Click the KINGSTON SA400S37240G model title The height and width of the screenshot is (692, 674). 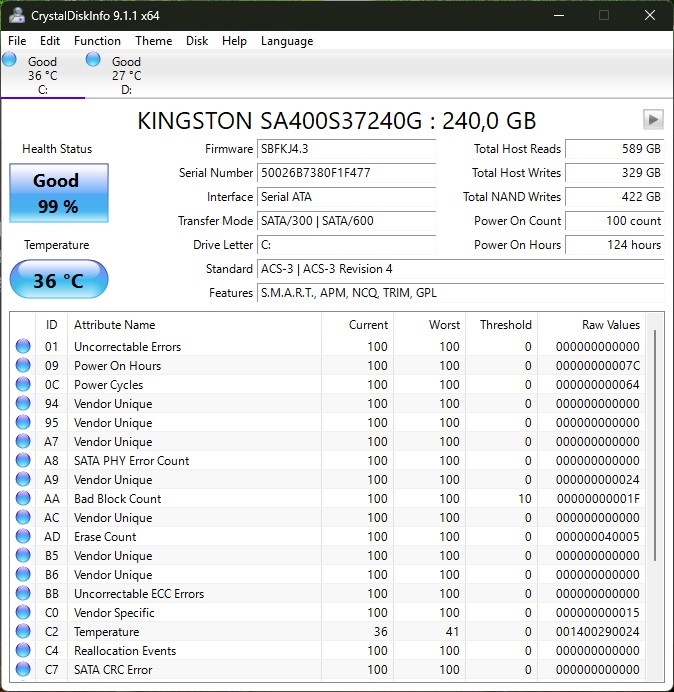(337, 120)
